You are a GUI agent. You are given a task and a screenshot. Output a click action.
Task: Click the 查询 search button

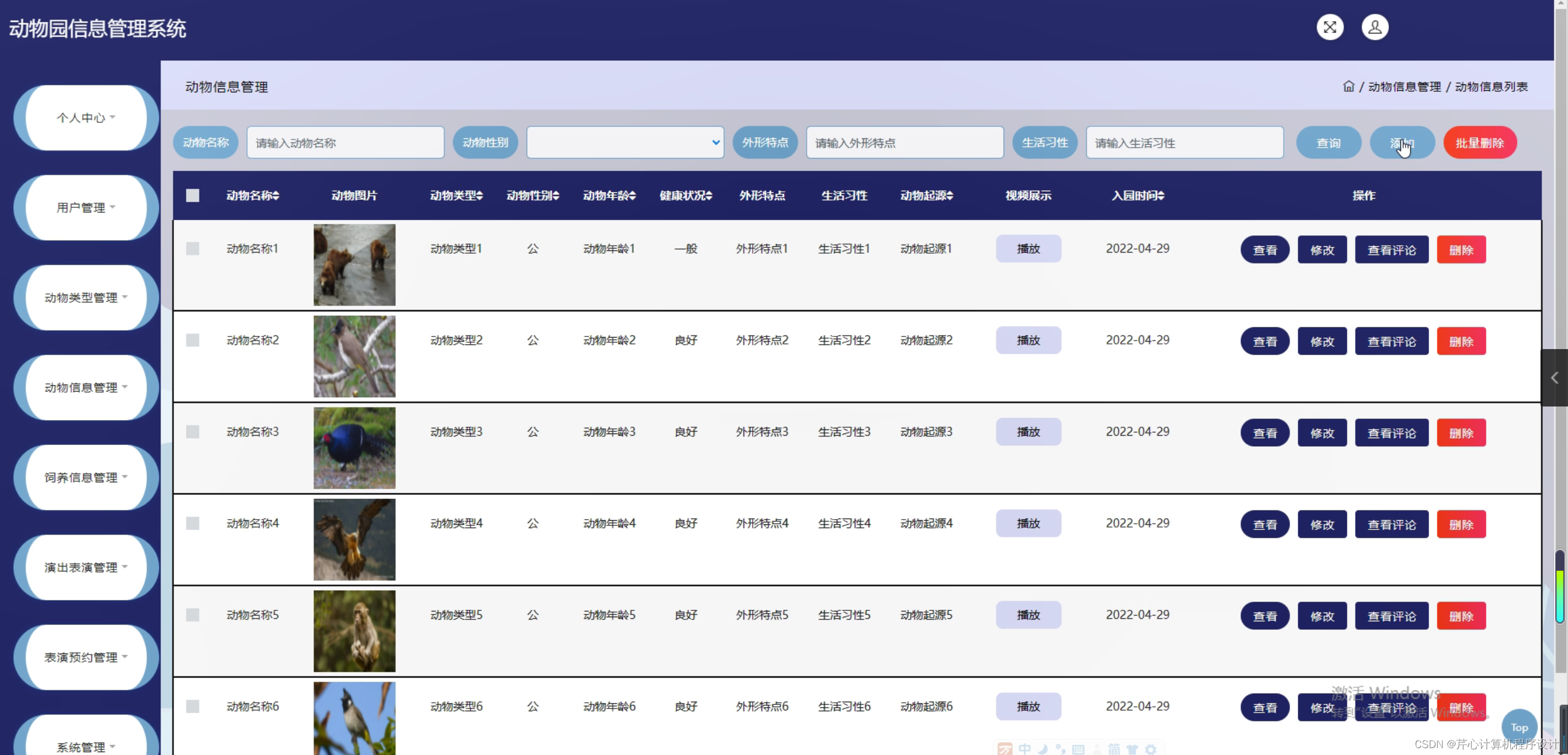click(x=1328, y=142)
